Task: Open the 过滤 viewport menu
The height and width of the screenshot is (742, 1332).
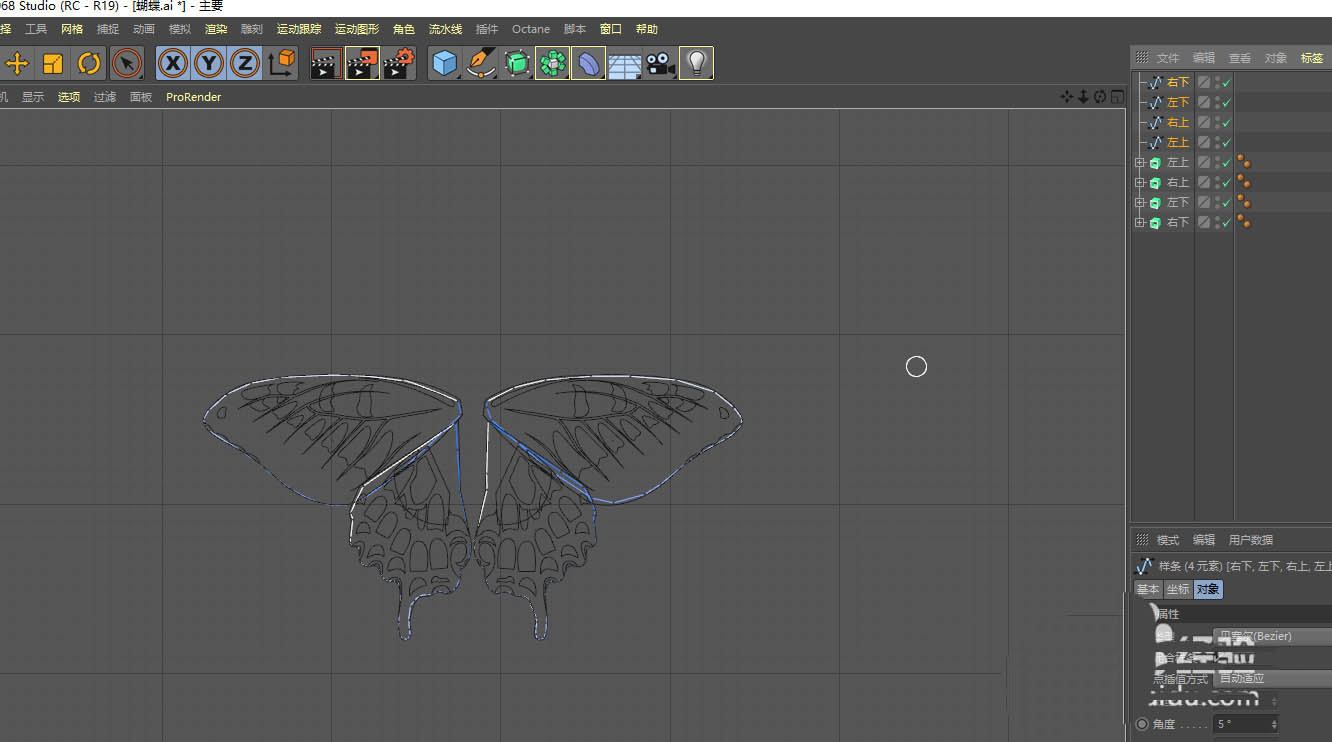Action: (105, 97)
